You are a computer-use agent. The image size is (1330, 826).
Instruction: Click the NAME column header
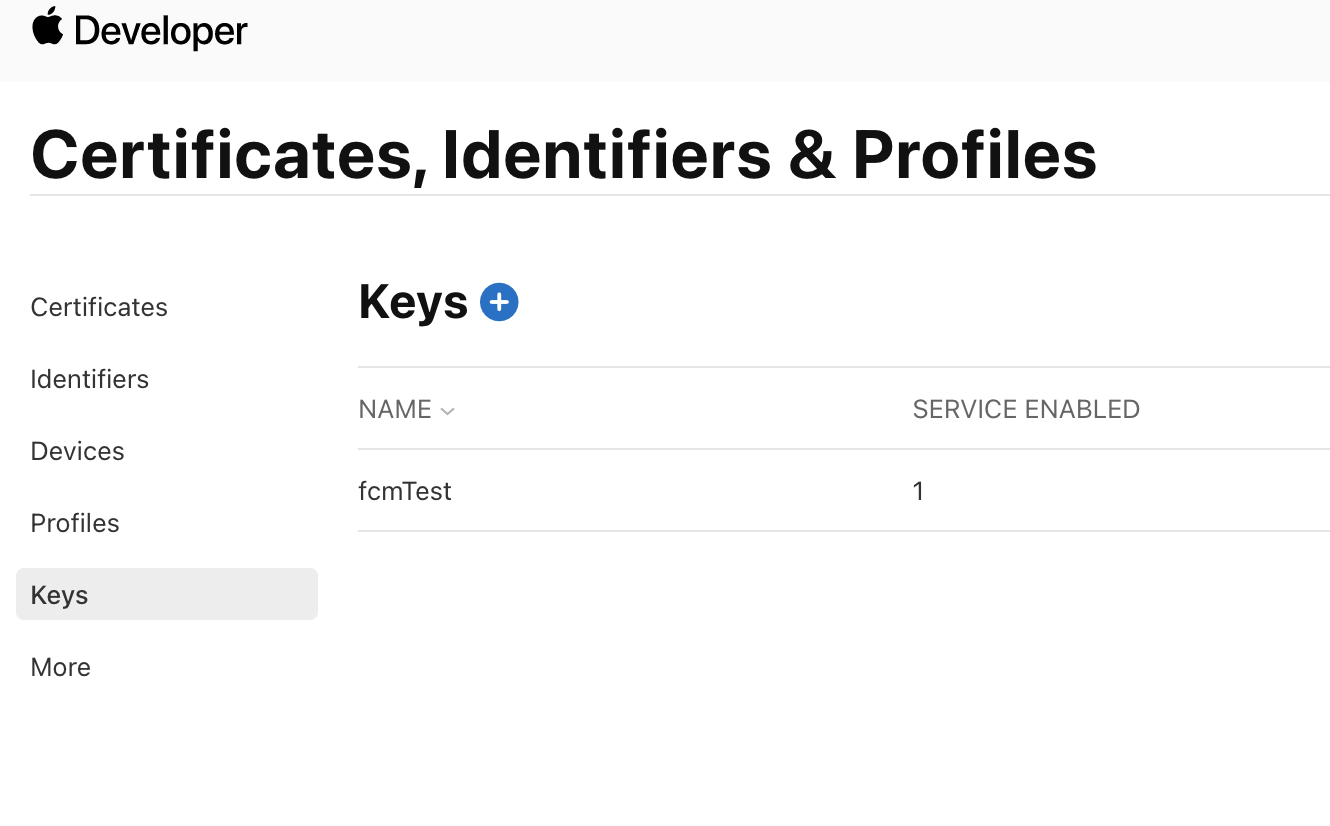[395, 409]
